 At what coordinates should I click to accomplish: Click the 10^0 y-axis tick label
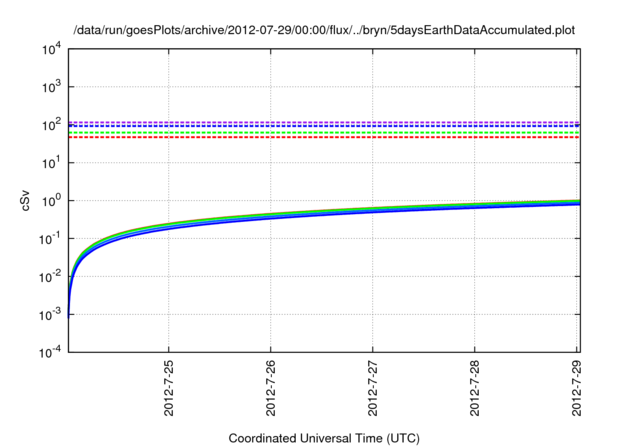(51, 201)
